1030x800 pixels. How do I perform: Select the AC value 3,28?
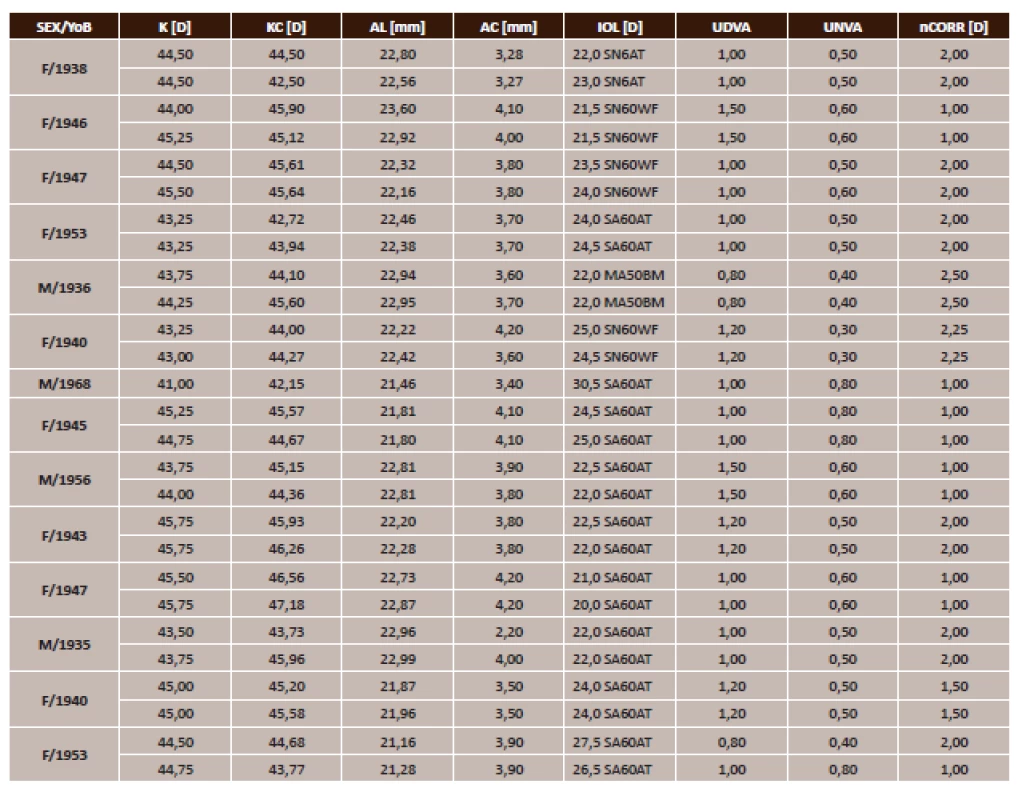pos(508,55)
